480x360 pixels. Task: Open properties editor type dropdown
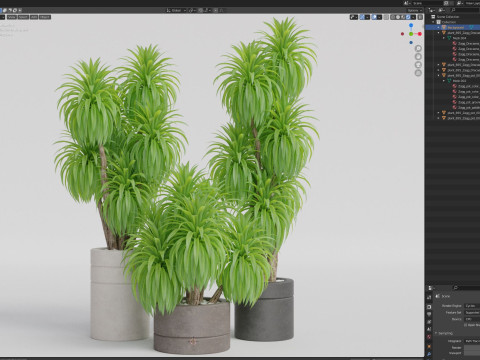pyautogui.click(x=431, y=288)
